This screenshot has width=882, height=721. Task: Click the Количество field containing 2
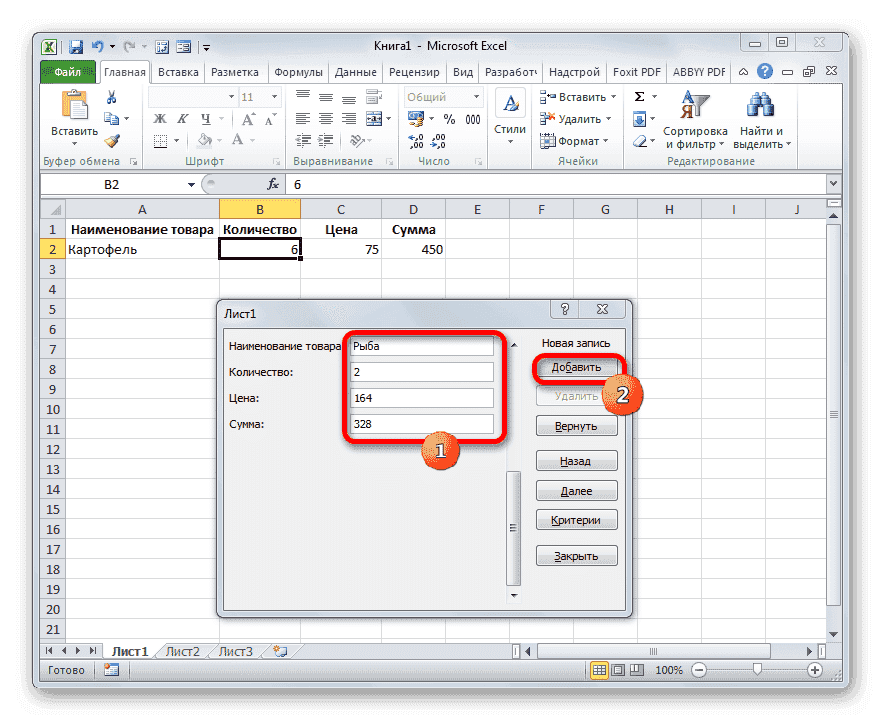coord(422,371)
